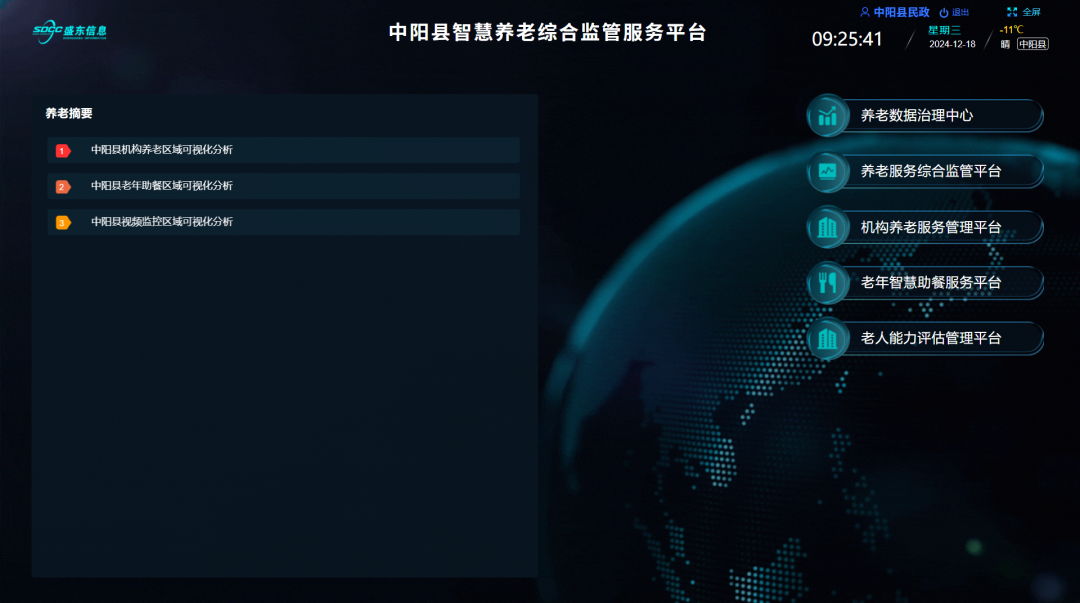Click the power icon beside 退出

click(944, 12)
